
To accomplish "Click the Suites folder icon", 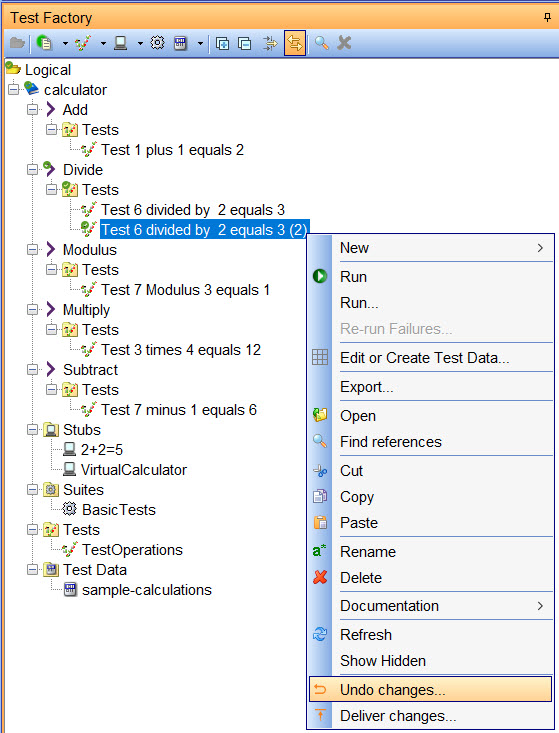I will 51,489.
